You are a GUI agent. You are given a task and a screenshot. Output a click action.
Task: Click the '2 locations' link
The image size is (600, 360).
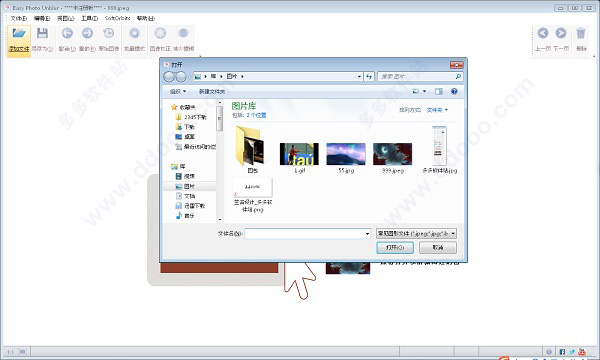[256, 115]
